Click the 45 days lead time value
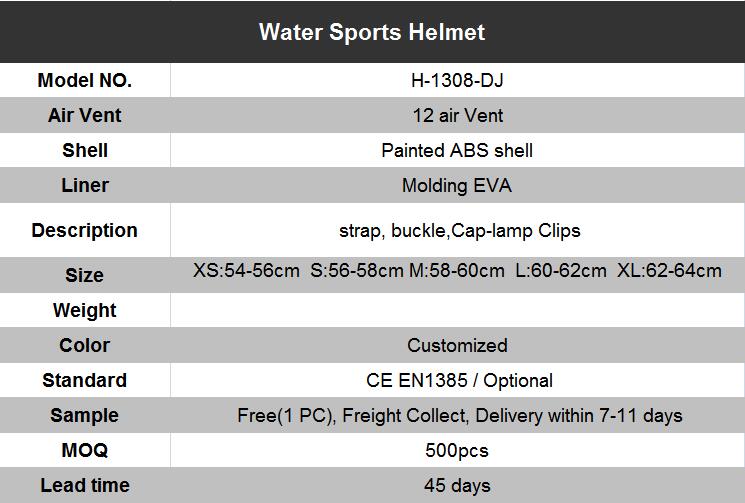 tap(457, 486)
